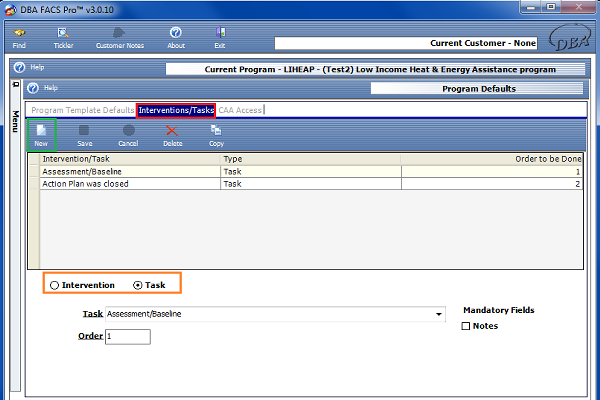600x400 pixels.
Task: Click order value 1 in the table
Action: pos(492,171)
